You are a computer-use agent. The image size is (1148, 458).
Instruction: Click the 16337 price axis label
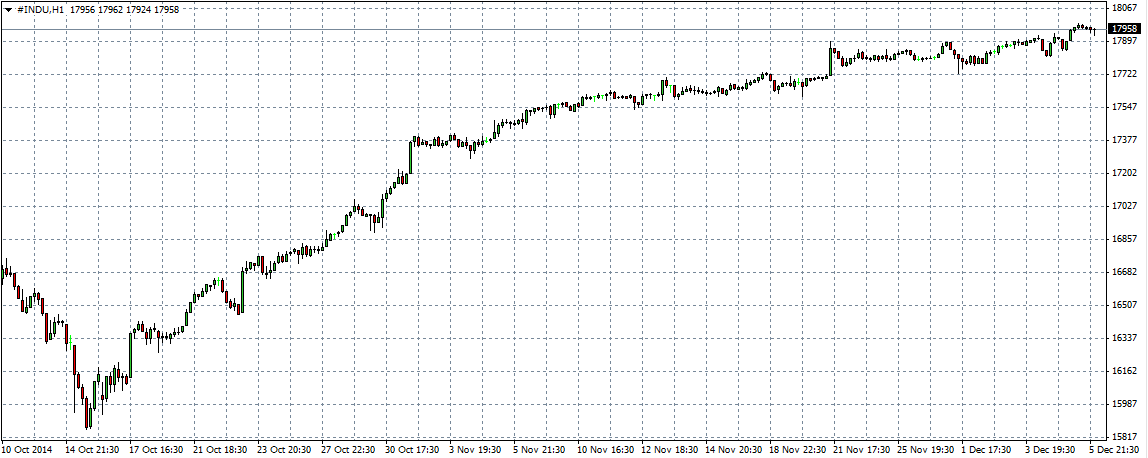[1126, 338]
